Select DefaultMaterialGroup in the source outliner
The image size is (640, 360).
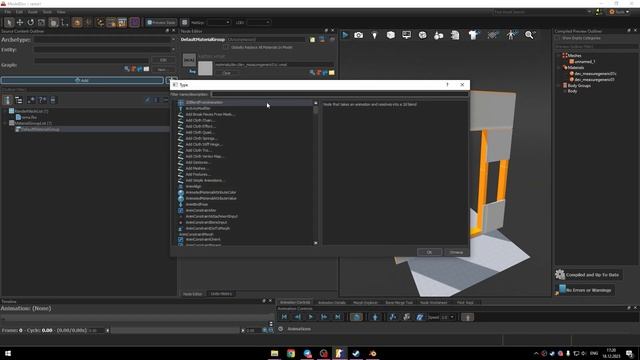click(40, 129)
